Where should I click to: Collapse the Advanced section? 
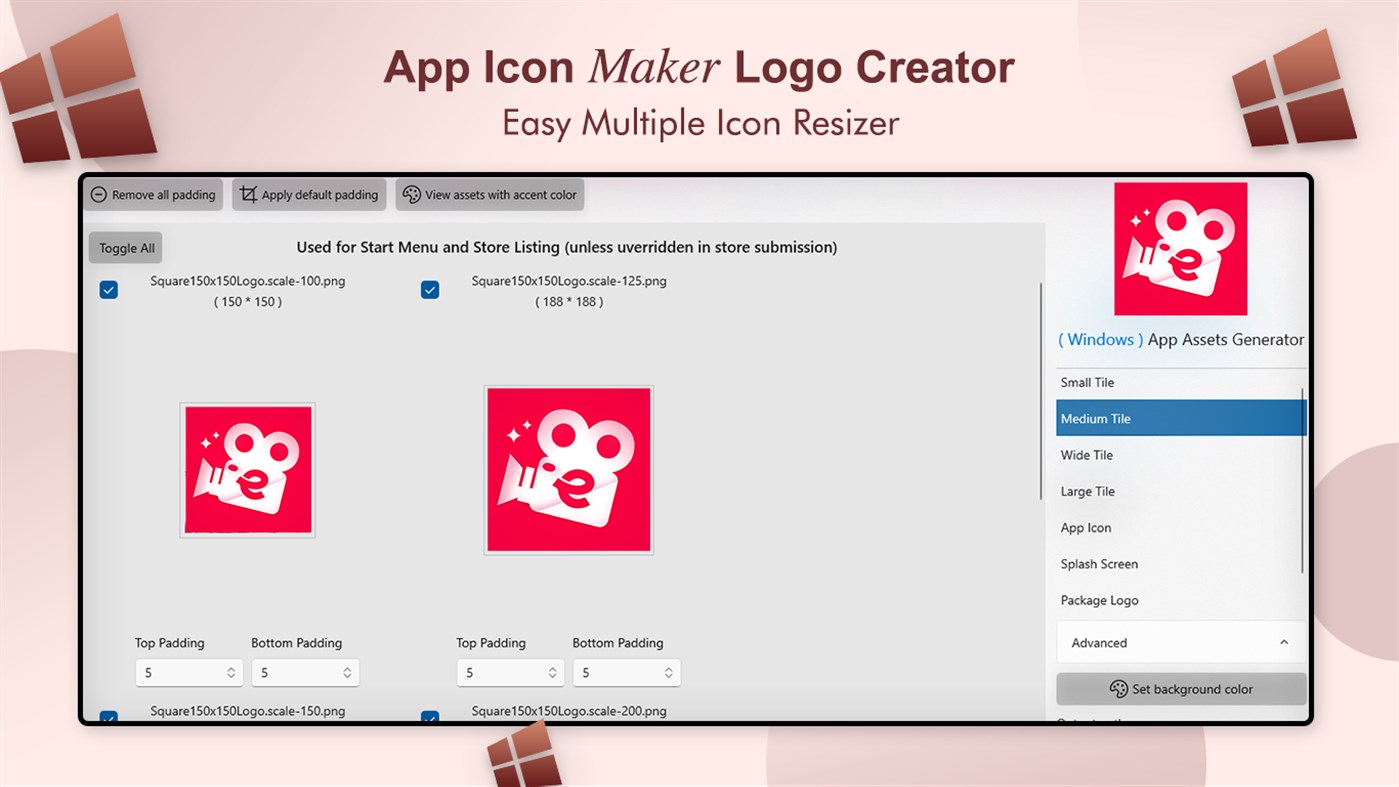(x=1284, y=642)
